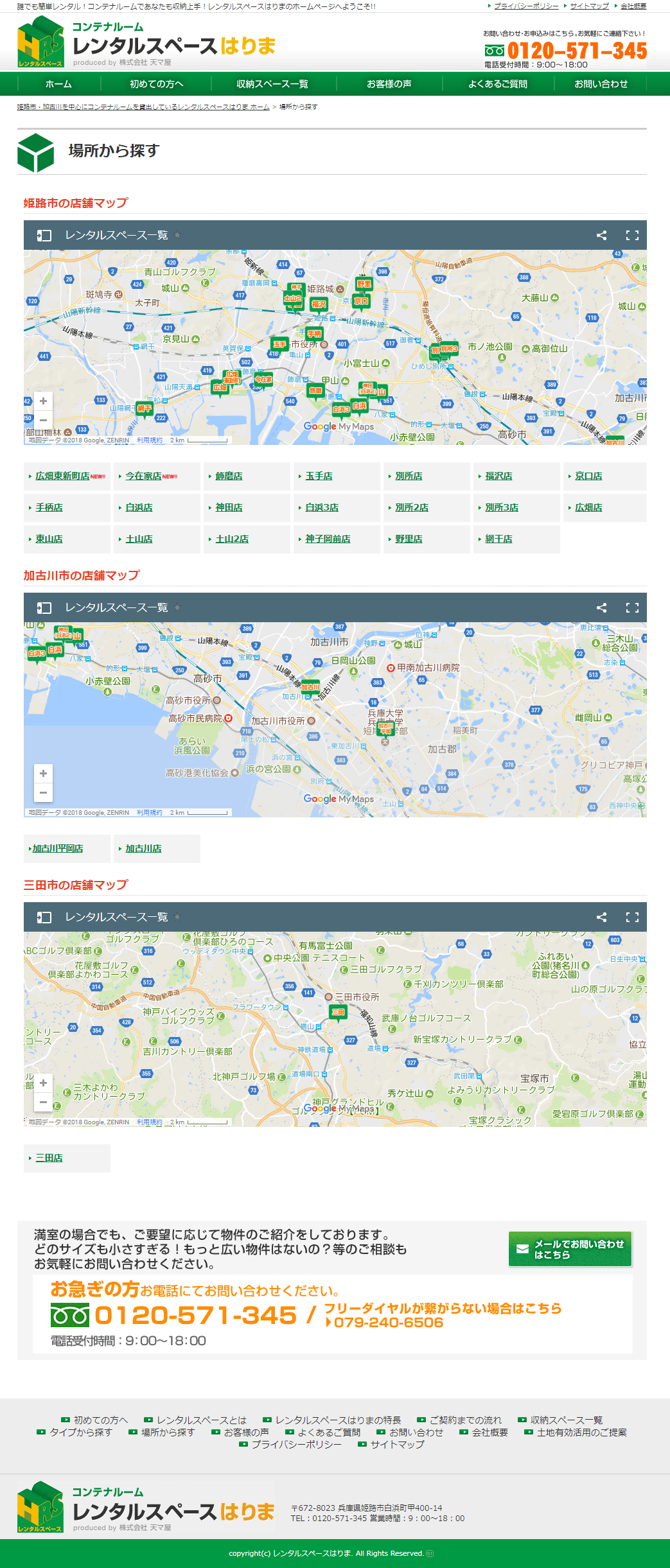Zoom in on the Himeji map
670x1568 pixels.
[x=43, y=401]
